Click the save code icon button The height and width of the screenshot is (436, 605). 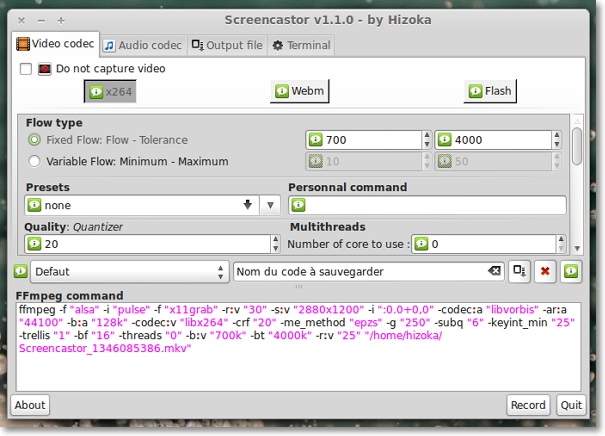point(519,271)
